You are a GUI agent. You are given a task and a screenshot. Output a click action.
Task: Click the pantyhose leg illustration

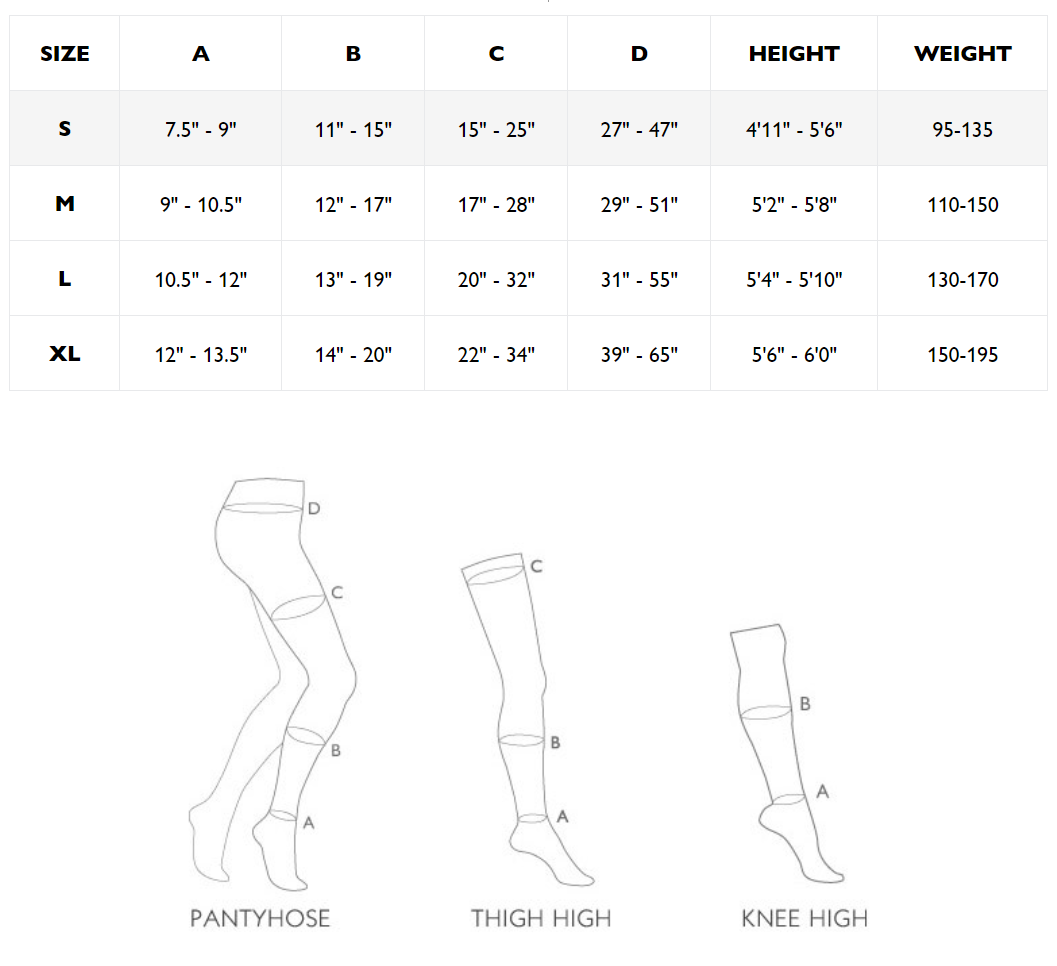tap(272, 684)
